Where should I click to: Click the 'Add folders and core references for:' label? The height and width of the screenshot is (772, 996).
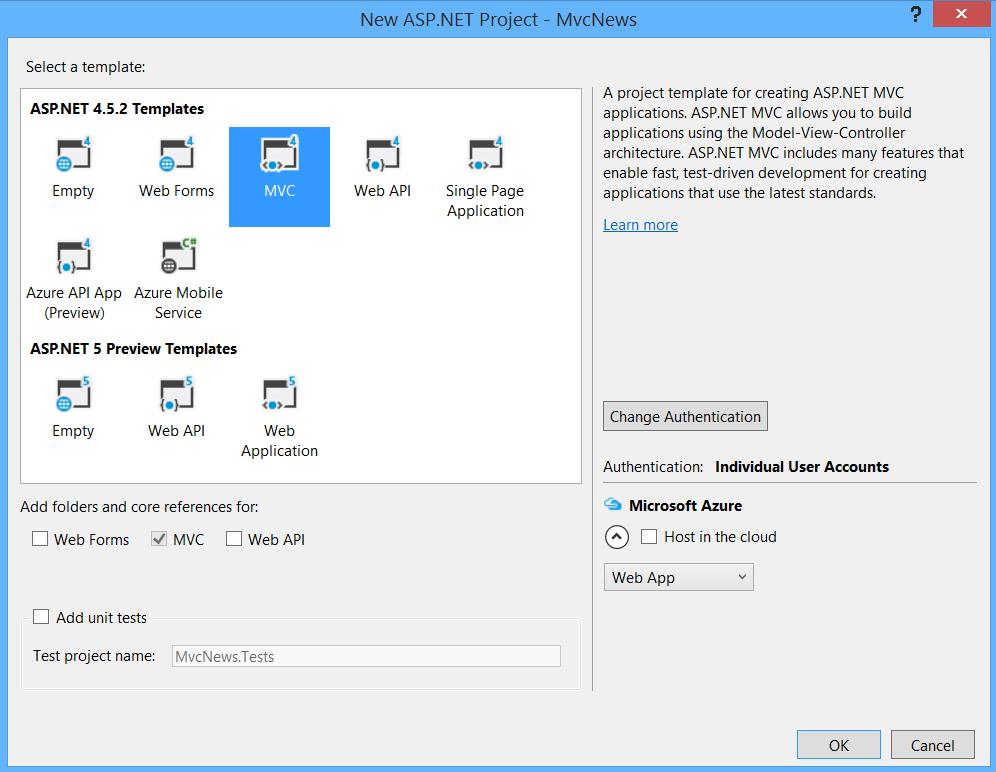[x=139, y=507]
